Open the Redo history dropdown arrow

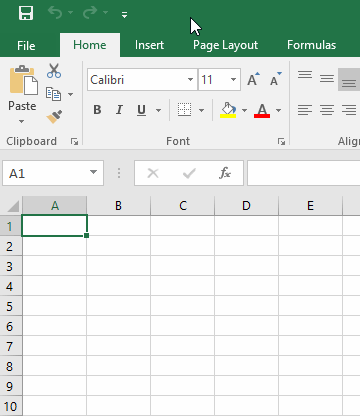(x=106, y=13)
